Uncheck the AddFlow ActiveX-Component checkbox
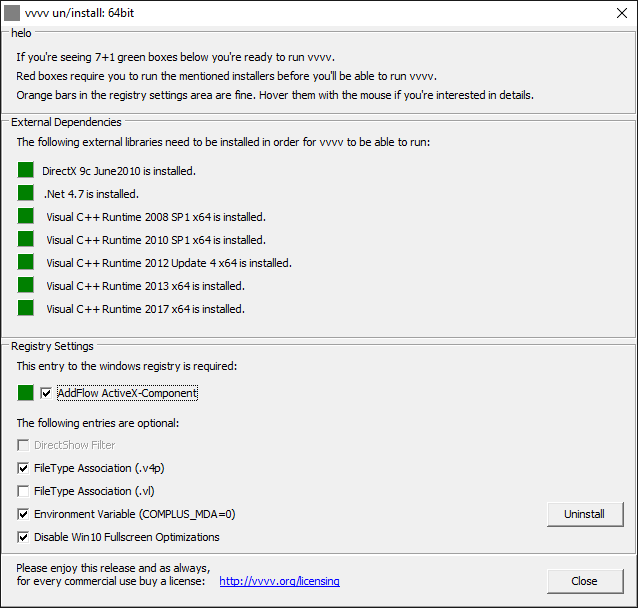The image size is (638, 608). 46,393
